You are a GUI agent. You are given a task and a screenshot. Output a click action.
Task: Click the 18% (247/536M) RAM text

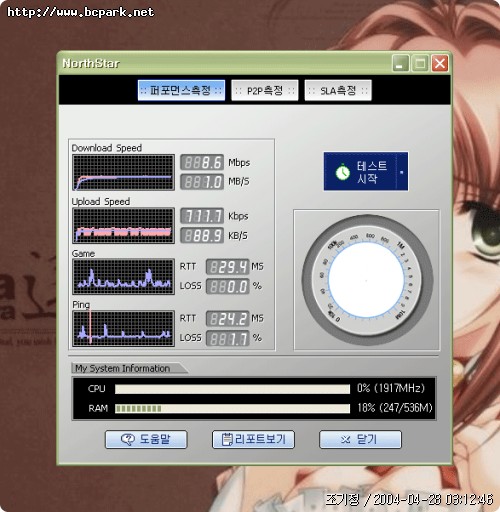click(x=395, y=408)
